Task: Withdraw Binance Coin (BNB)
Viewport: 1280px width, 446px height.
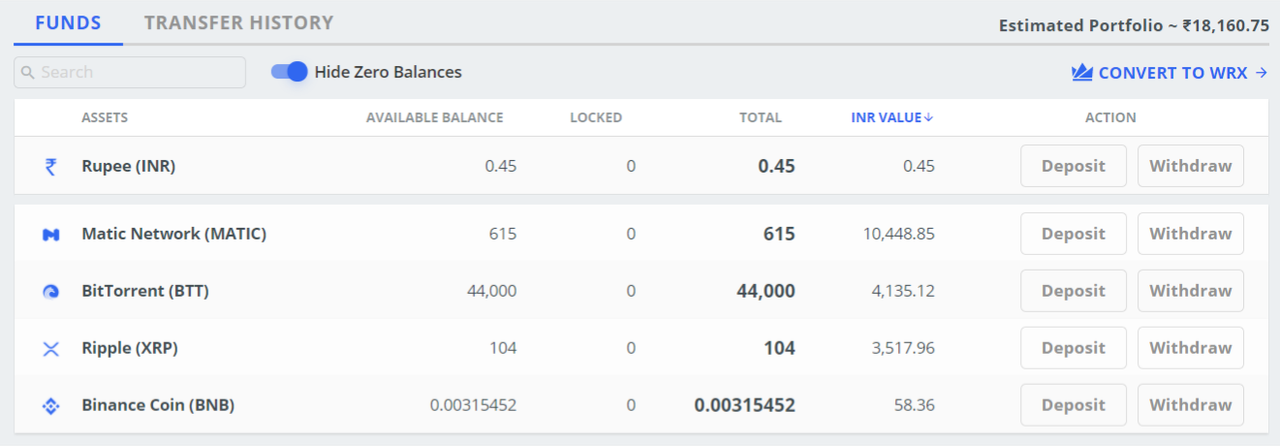Action: coord(1191,405)
